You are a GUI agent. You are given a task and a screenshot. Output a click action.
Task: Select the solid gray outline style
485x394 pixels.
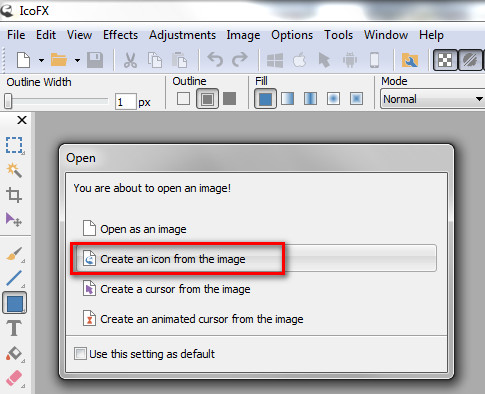[230, 99]
